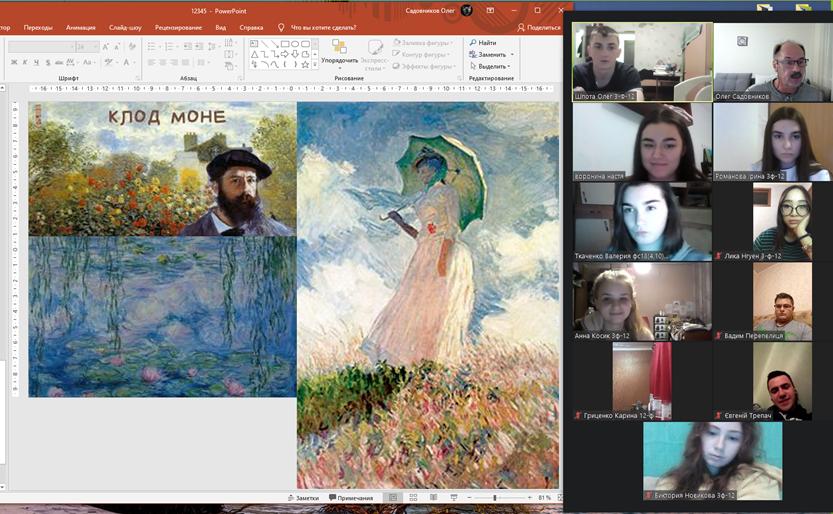The height and width of the screenshot is (514, 833).
Task: Click the zoom in plus button
Action: pos(530,498)
